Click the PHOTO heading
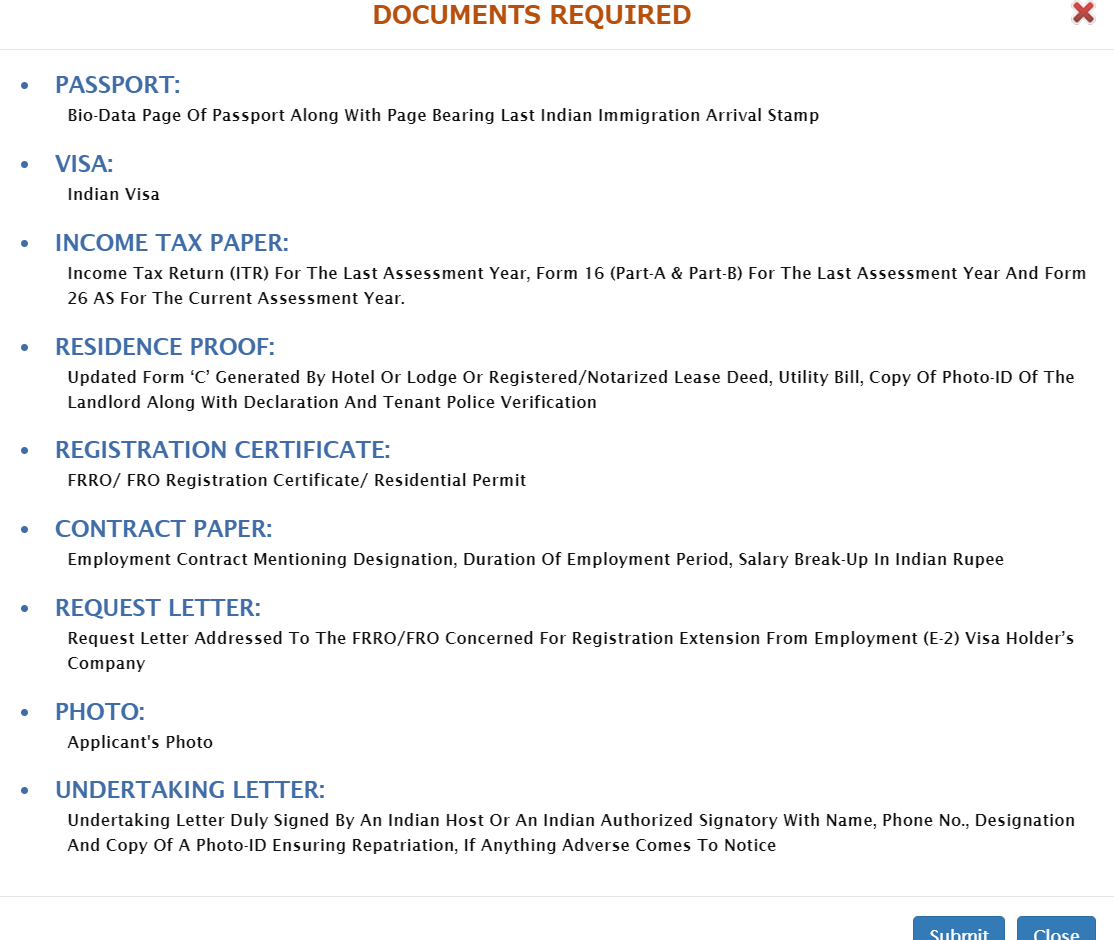 pyautogui.click(x=100, y=712)
